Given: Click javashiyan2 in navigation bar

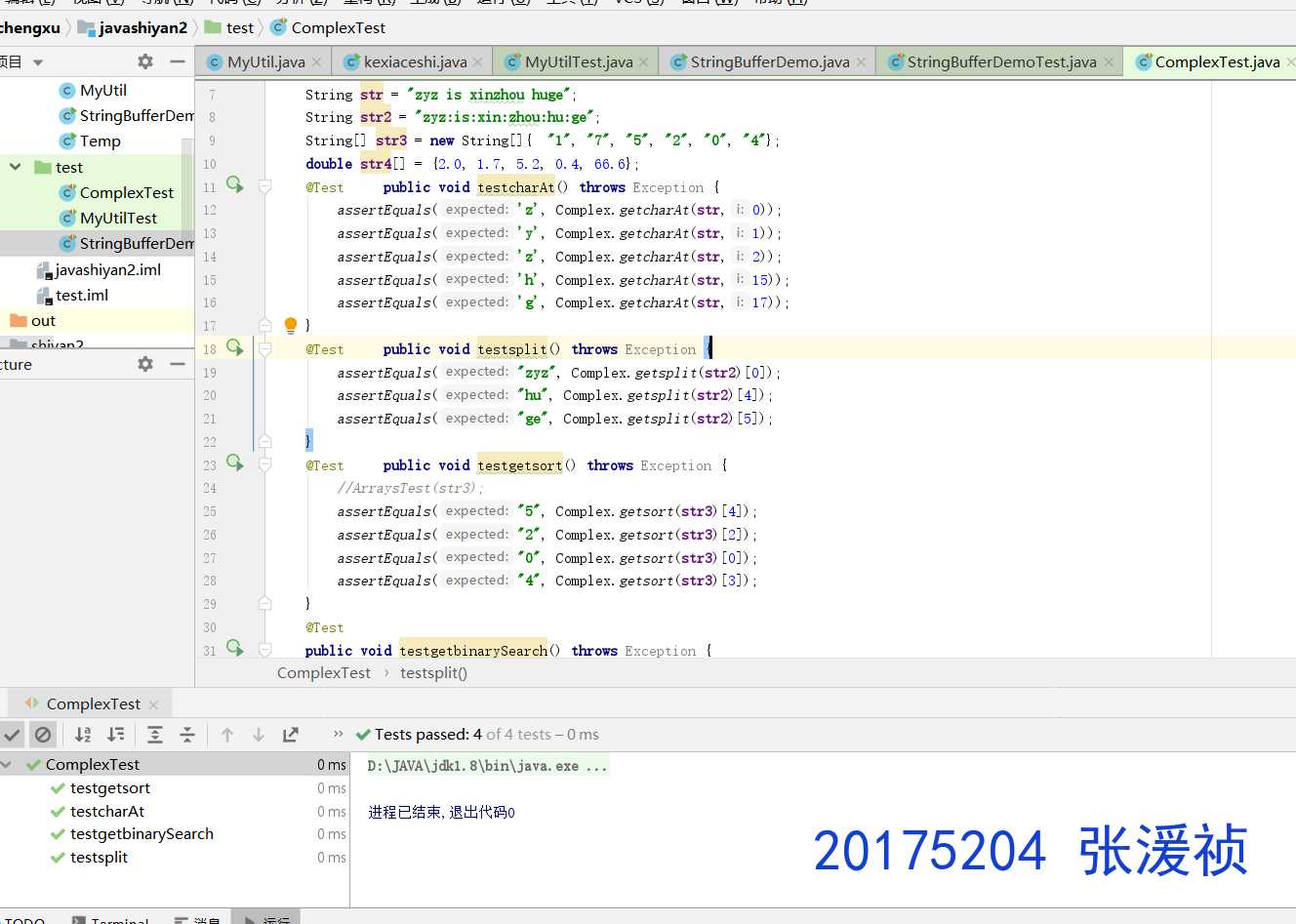Looking at the screenshot, I should (x=133, y=28).
